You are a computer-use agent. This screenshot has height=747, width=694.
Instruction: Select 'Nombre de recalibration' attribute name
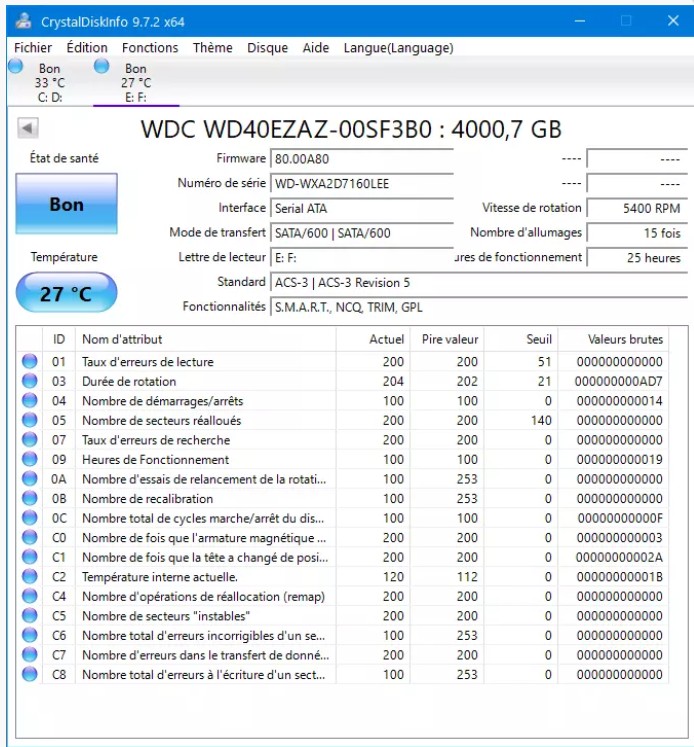click(x=147, y=498)
